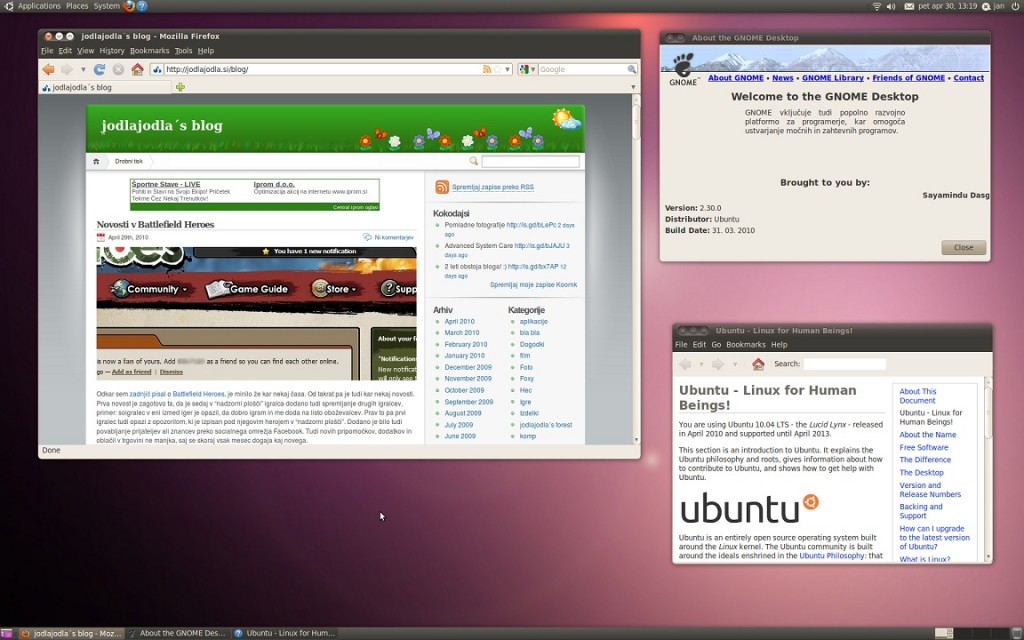1024x640 pixels.
Task: Click Firefox Back arrow button
Action: click(x=48, y=69)
